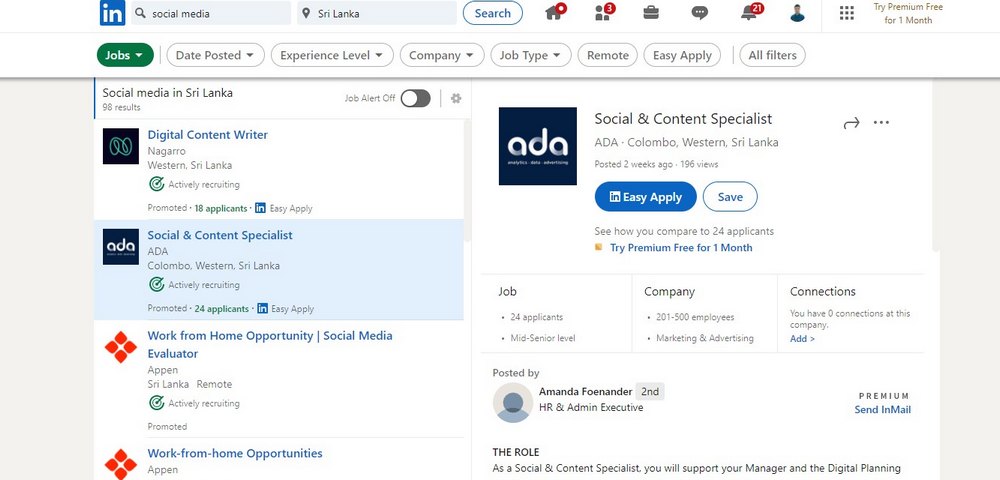Expand the Experience Level filter
This screenshot has width=1000, height=480.
(332, 55)
